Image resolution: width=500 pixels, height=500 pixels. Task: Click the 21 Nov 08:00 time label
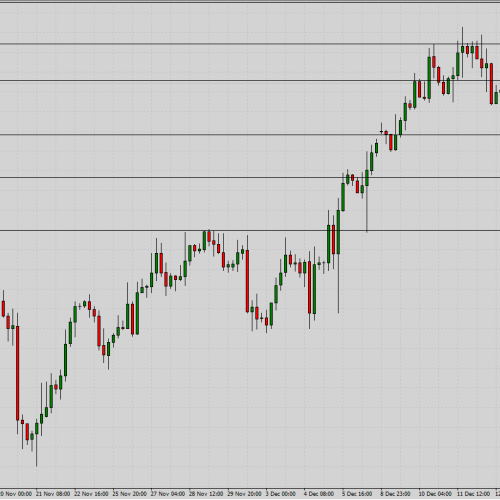pos(53,494)
